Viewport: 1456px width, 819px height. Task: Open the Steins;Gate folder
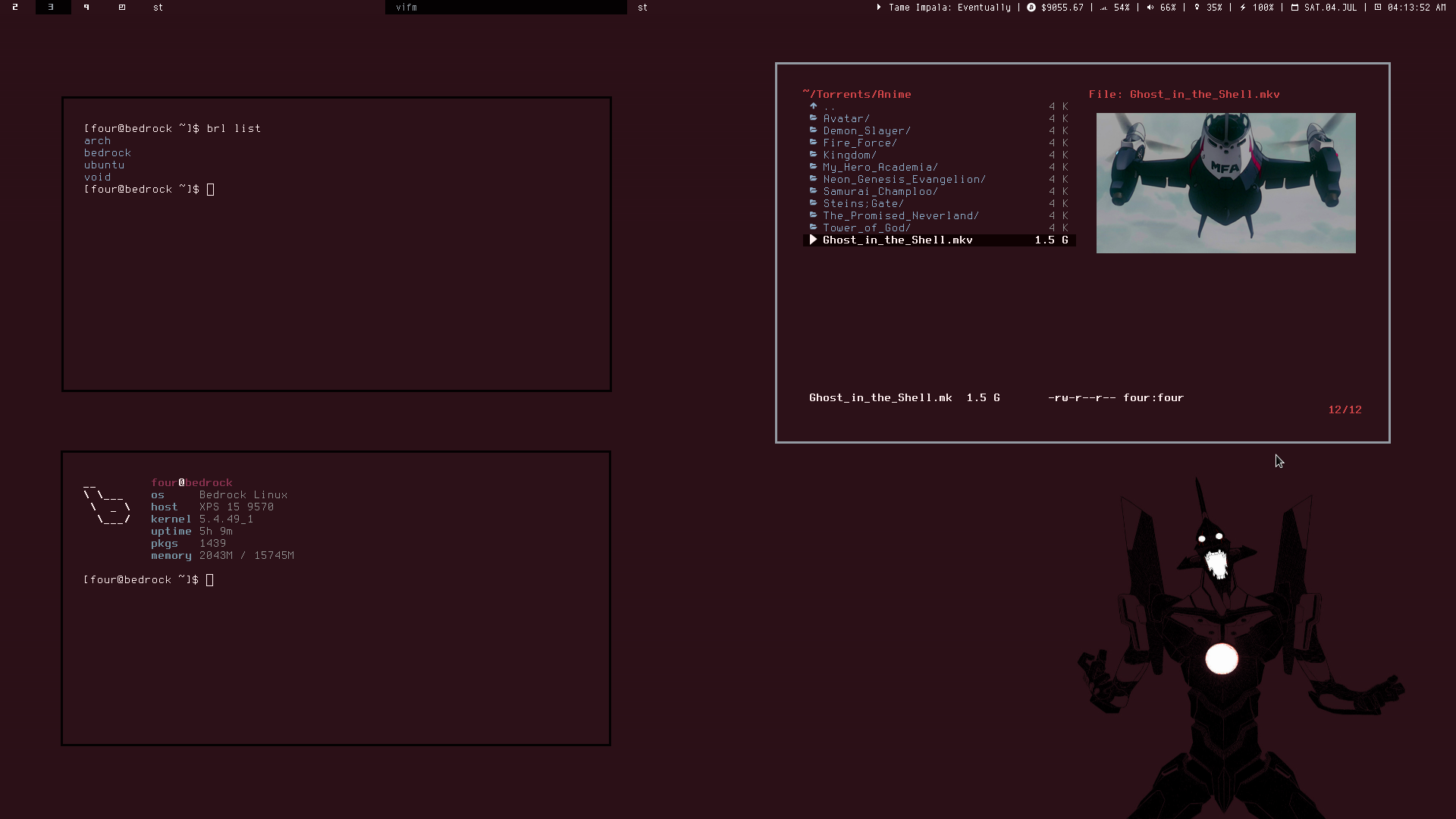tap(863, 203)
